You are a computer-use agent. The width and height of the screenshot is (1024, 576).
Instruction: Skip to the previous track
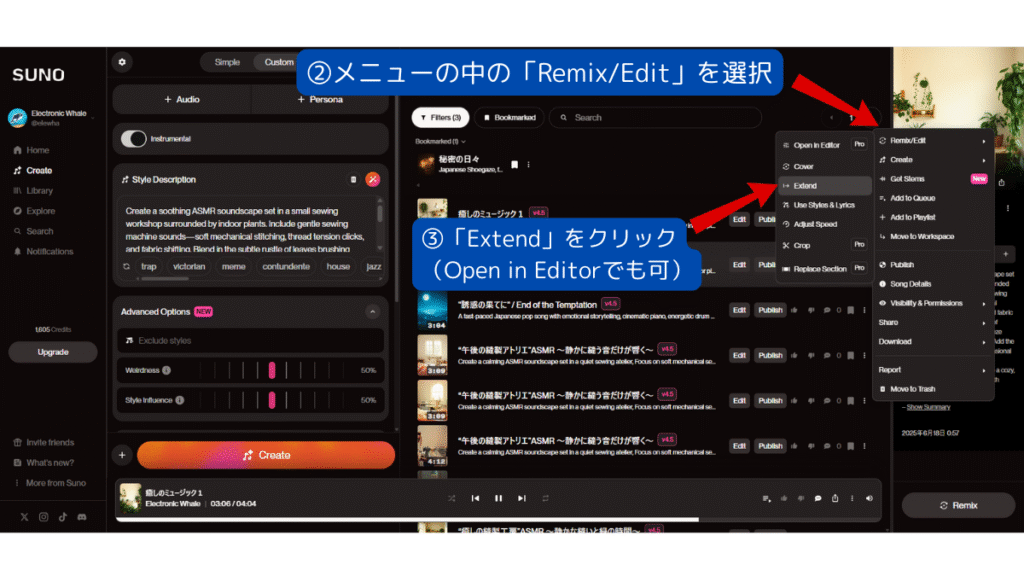pyautogui.click(x=475, y=498)
